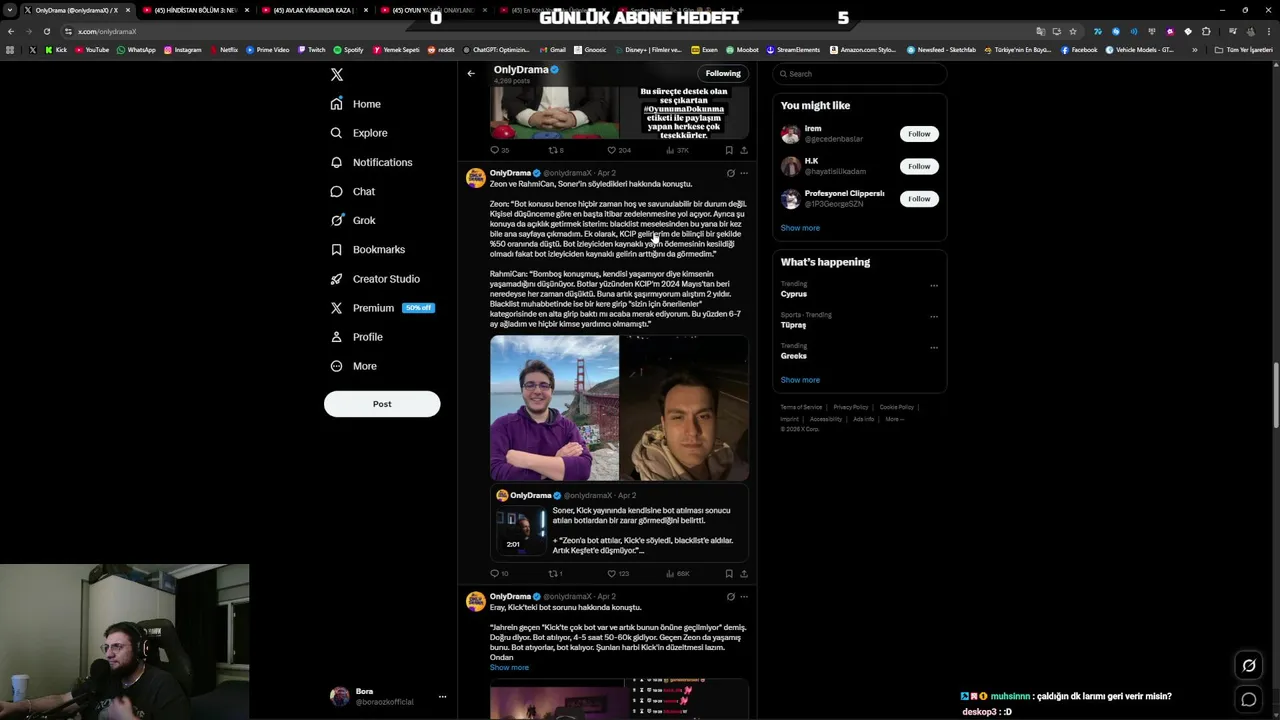Click the reply icon on the 35-reply post
The image size is (1280, 720).
coord(494,150)
